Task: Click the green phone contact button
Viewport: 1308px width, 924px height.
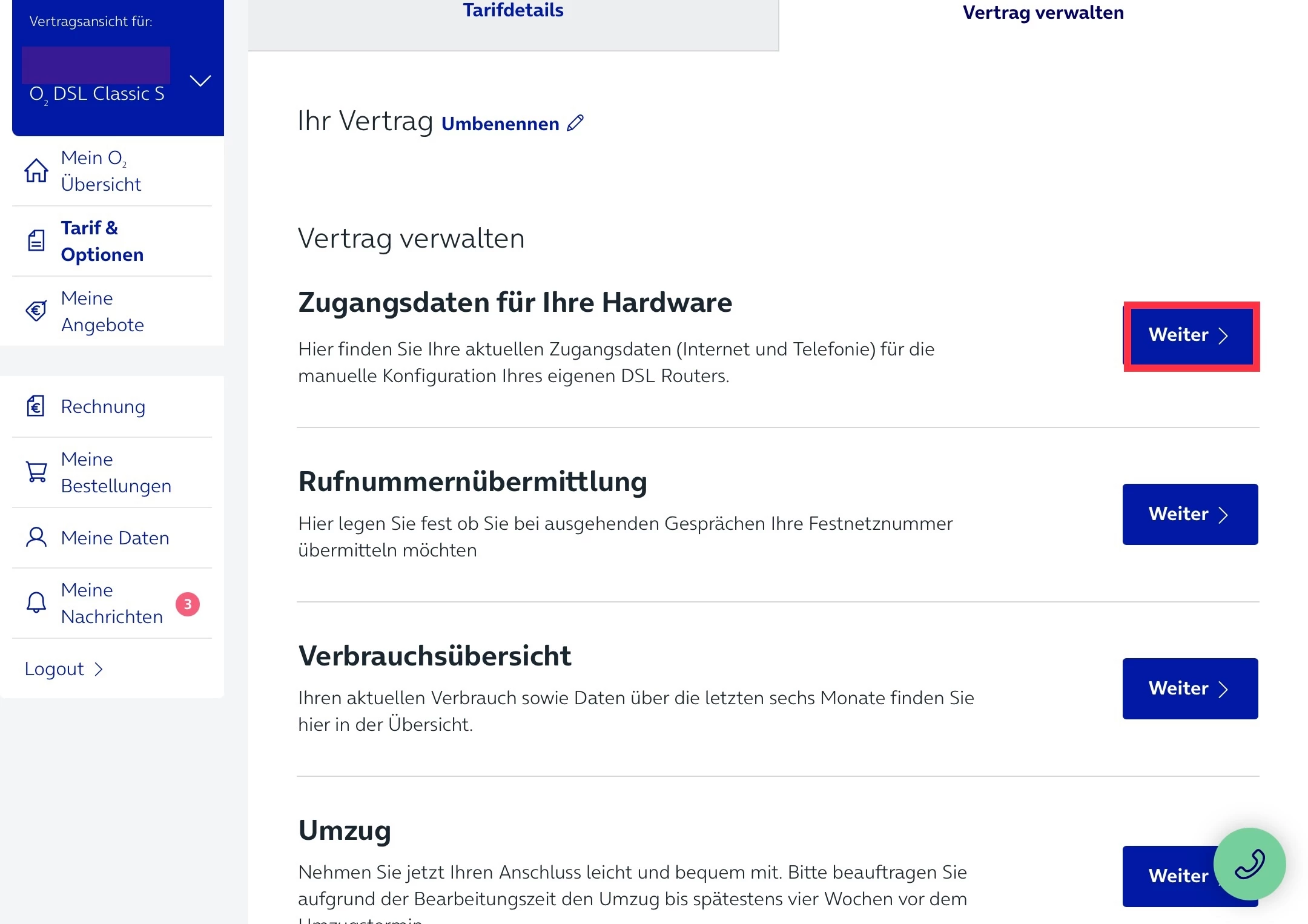Action: coord(1249,864)
